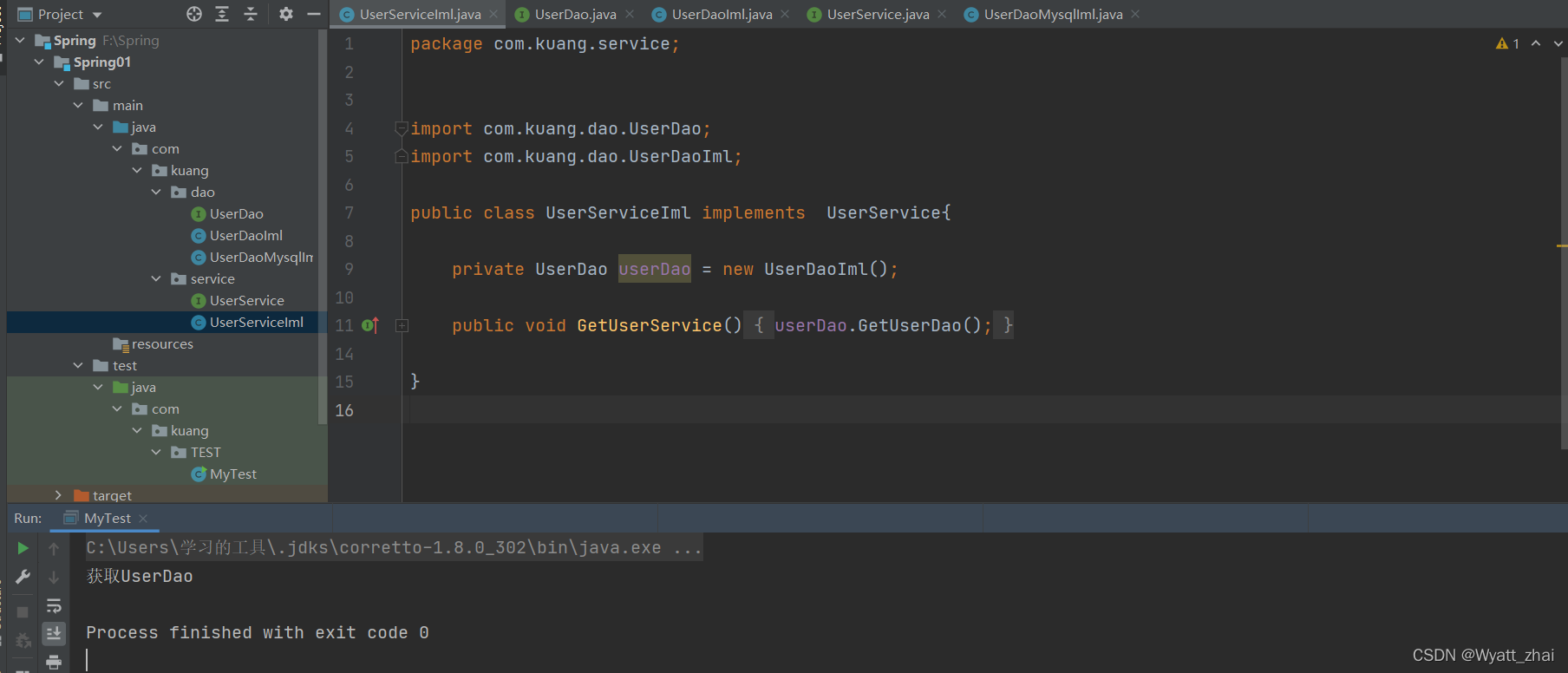Image resolution: width=1568 pixels, height=673 pixels.
Task: Close the UserDaoMysqlIml.java tab
Action: click(x=1135, y=14)
